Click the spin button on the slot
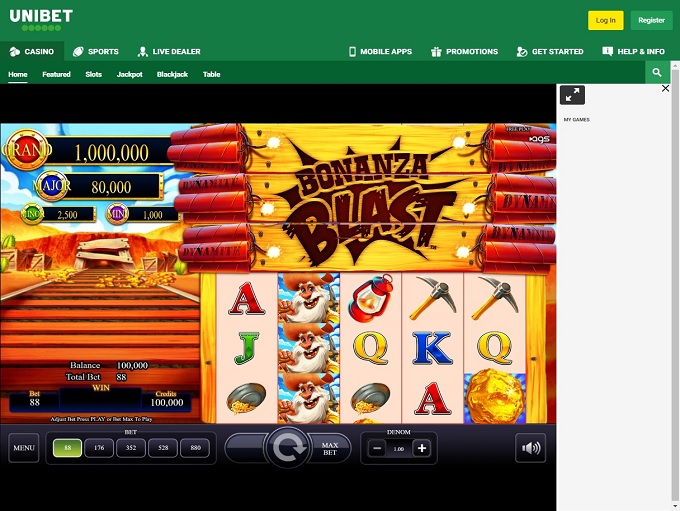This screenshot has width=680, height=511. pyautogui.click(x=288, y=448)
